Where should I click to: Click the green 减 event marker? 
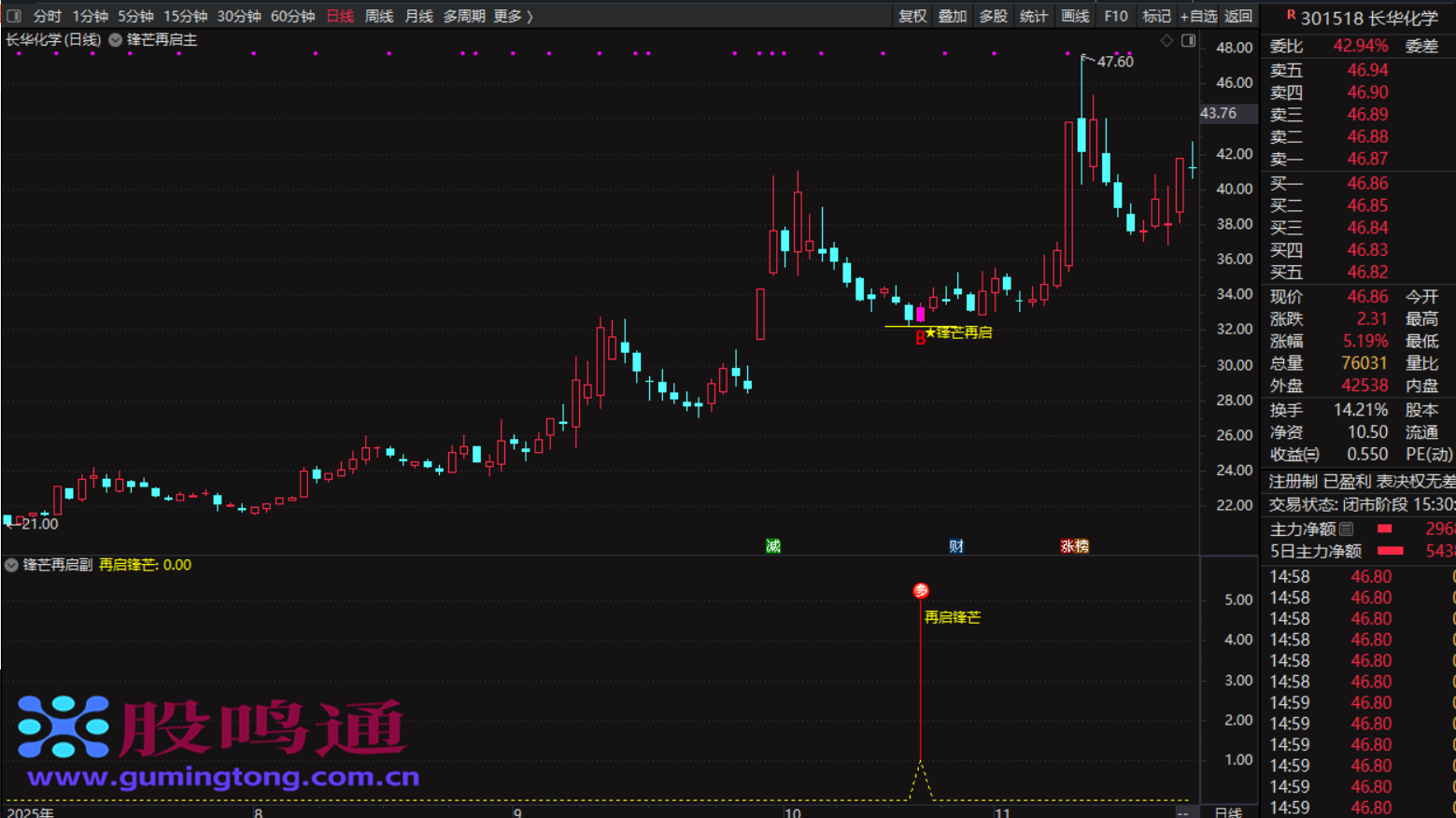coord(773,546)
